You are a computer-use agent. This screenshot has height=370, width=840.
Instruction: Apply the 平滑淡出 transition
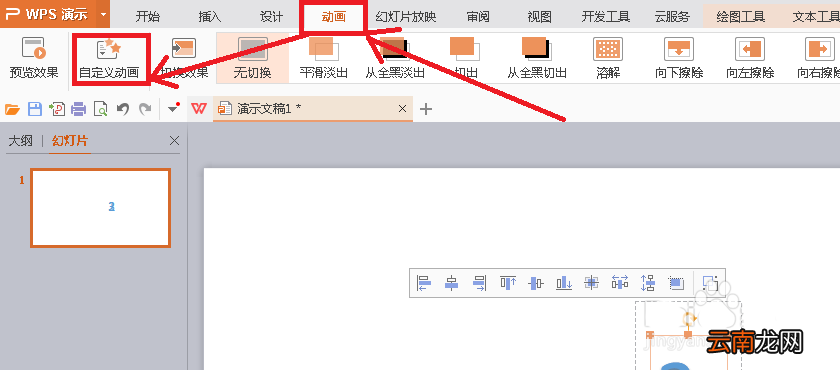[323, 58]
